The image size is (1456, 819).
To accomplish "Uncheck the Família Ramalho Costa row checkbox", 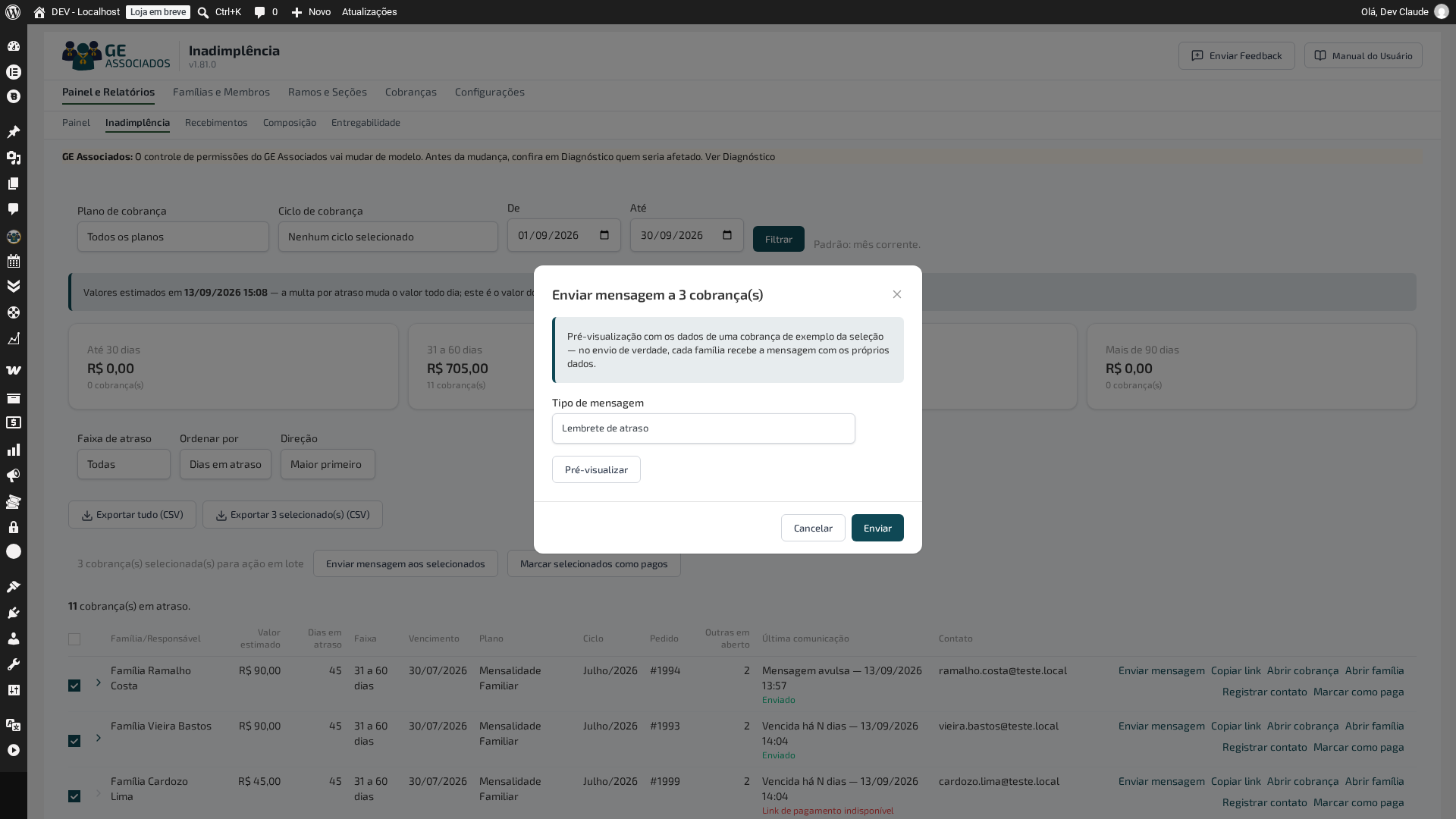I will tap(74, 686).
